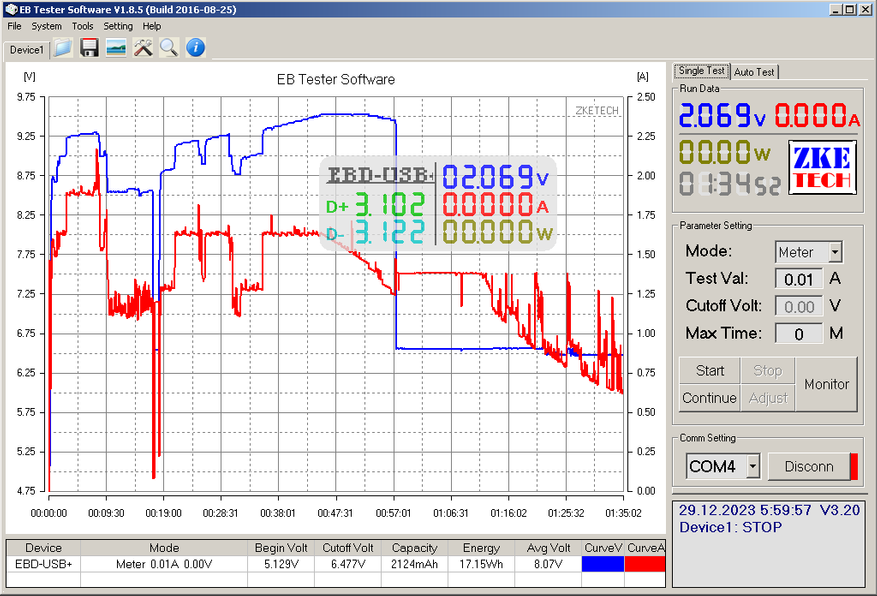Select the Device1 tab
The width and height of the screenshot is (877, 596).
[26, 50]
